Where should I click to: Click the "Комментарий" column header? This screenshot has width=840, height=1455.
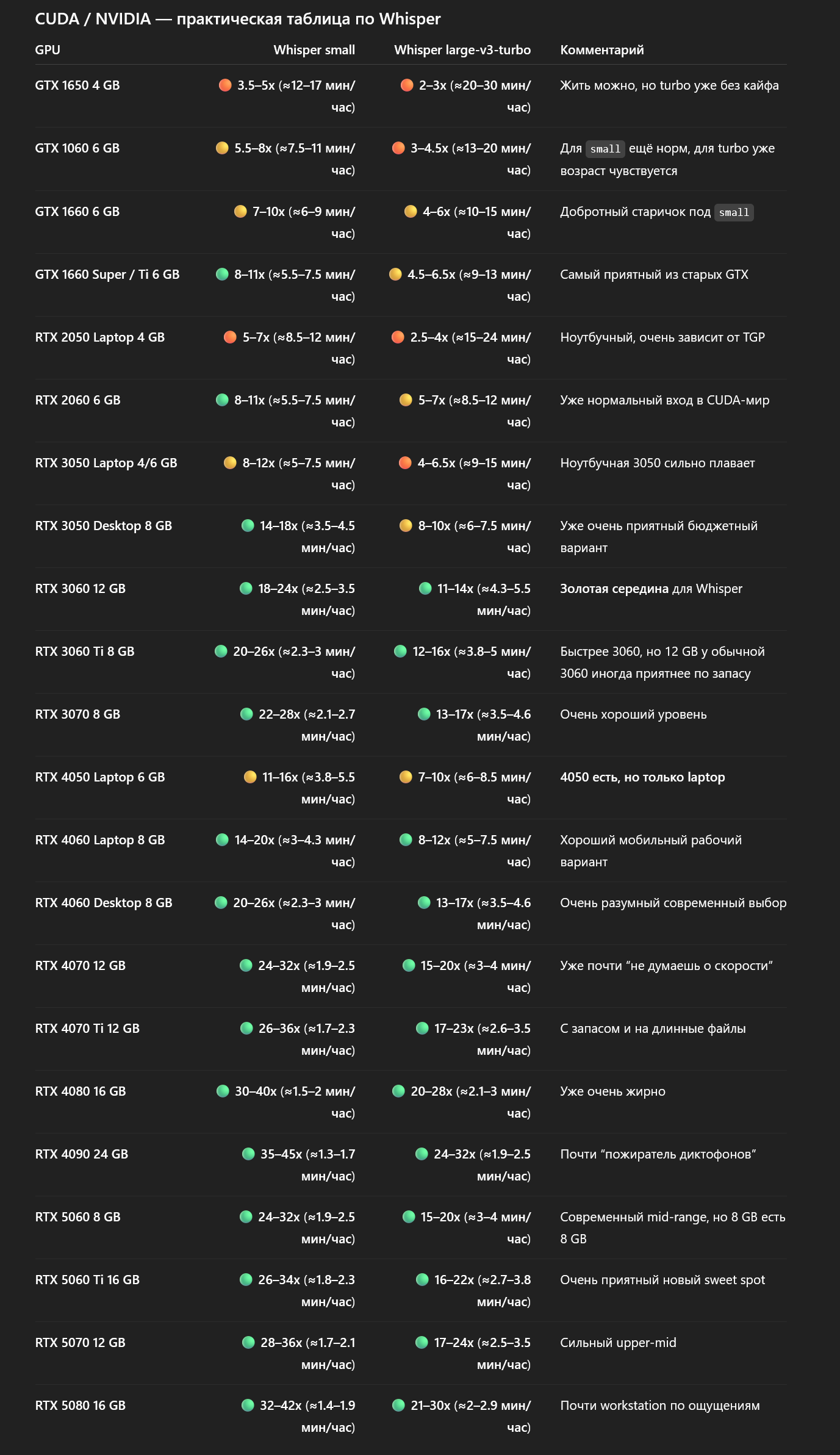tap(601, 50)
